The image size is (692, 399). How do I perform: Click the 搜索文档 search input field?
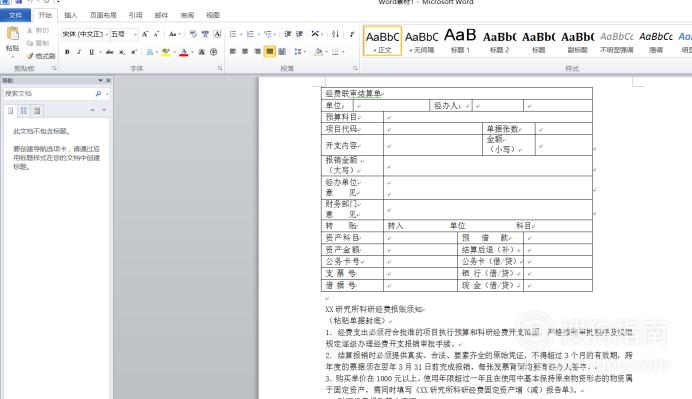coord(49,94)
